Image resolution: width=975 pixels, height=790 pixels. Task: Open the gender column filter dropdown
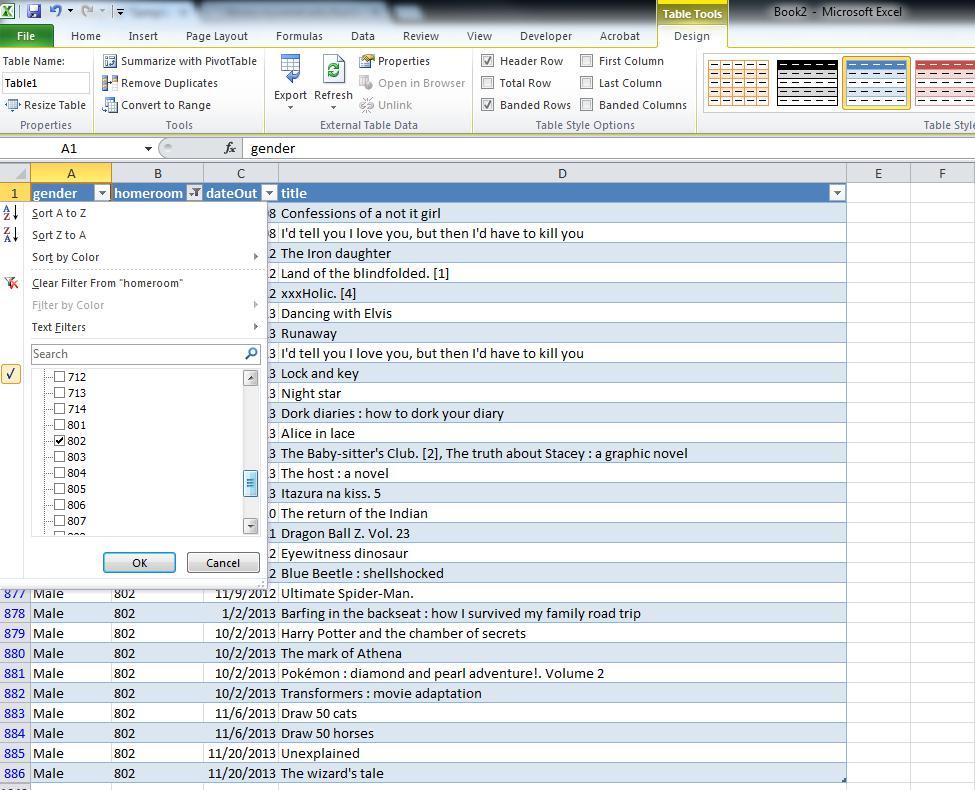pyautogui.click(x=101, y=193)
